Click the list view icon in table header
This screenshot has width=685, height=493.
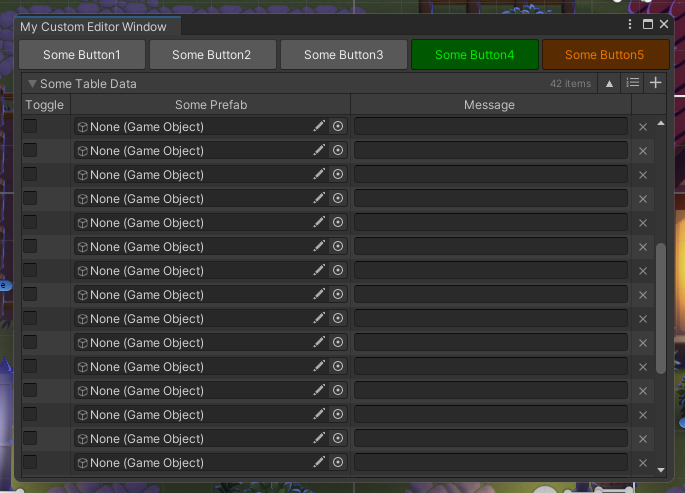tap(632, 84)
